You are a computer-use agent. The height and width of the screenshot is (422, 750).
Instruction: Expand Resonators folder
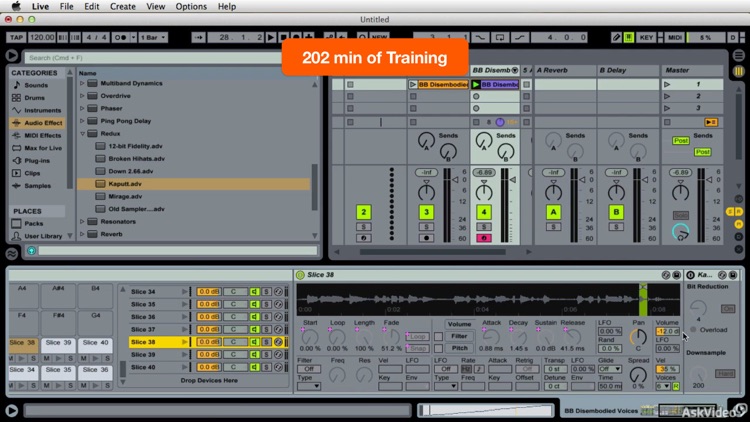click(82, 222)
